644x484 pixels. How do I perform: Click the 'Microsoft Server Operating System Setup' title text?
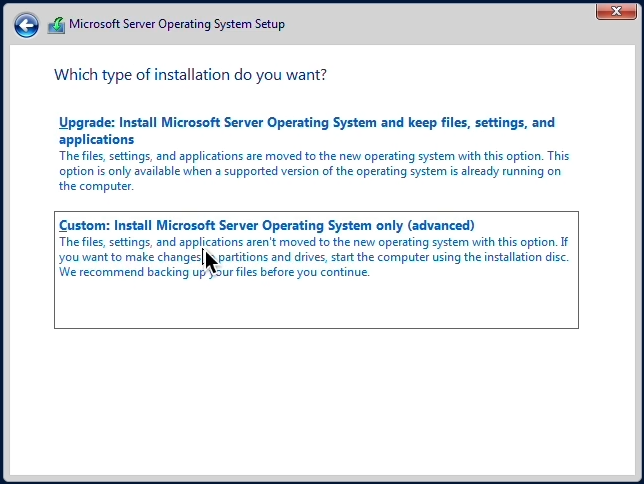point(177,24)
